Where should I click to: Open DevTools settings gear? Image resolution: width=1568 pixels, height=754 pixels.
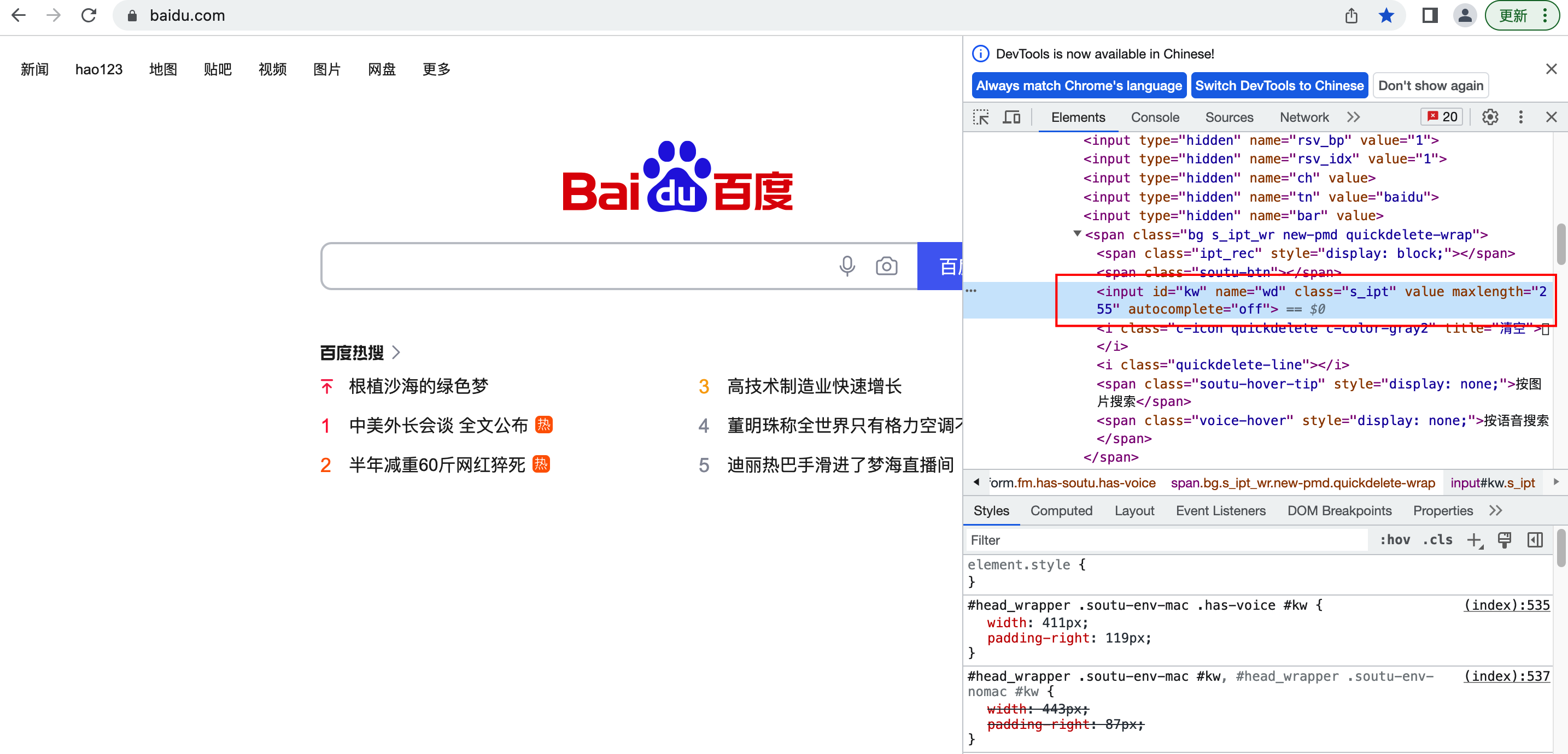[1489, 117]
